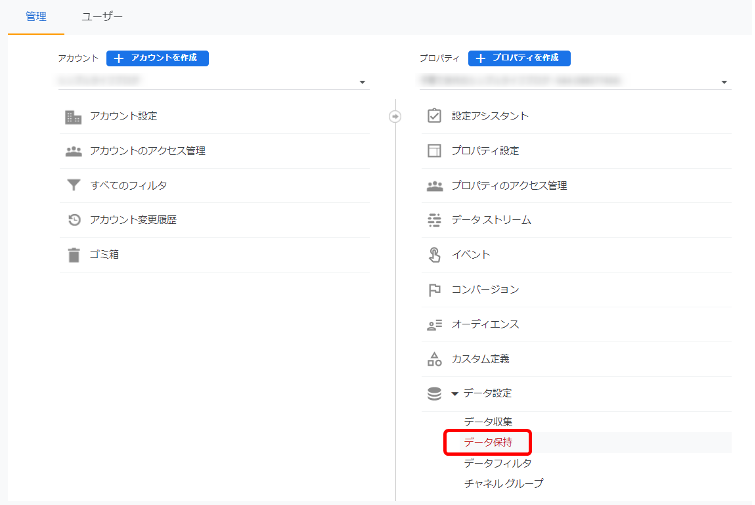Click the checkmark clipboard icon for 設定アシスタント
Image resolution: width=755 pixels, height=505 pixels.
[434, 116]
